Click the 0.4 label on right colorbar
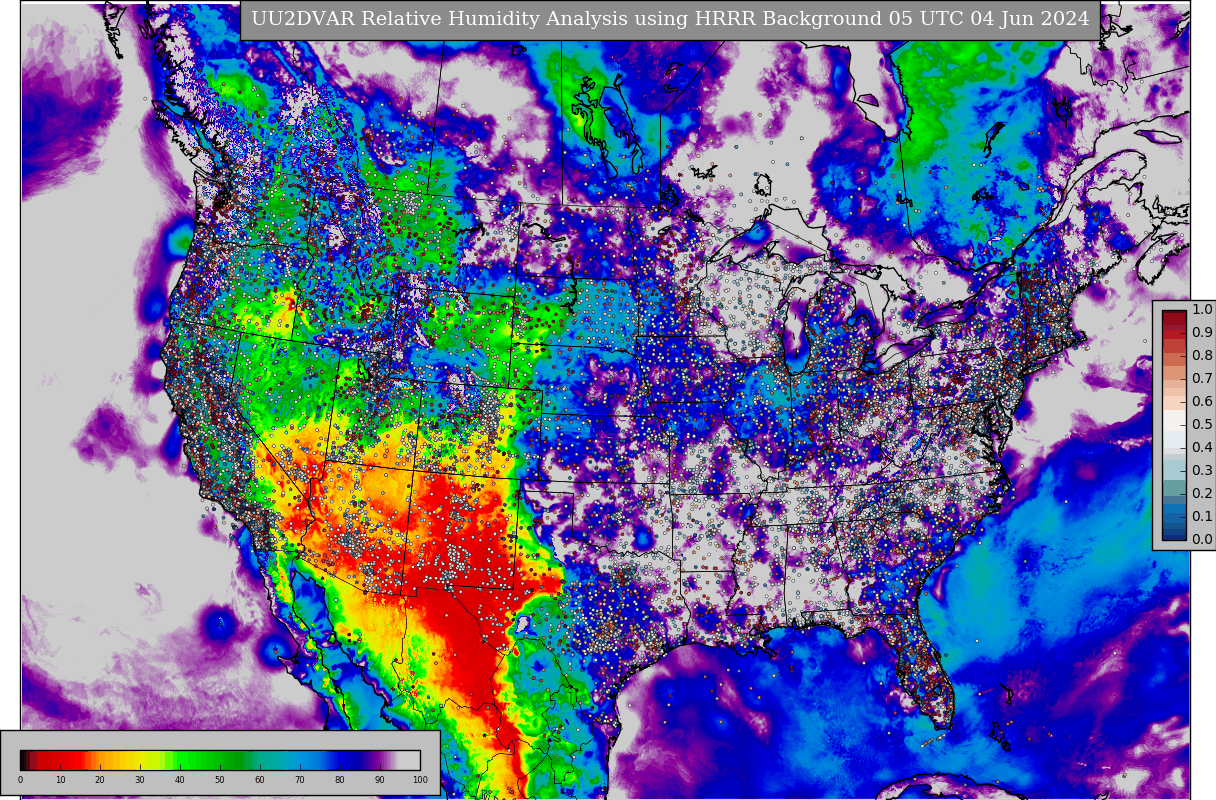 [x=1202, y=448]
